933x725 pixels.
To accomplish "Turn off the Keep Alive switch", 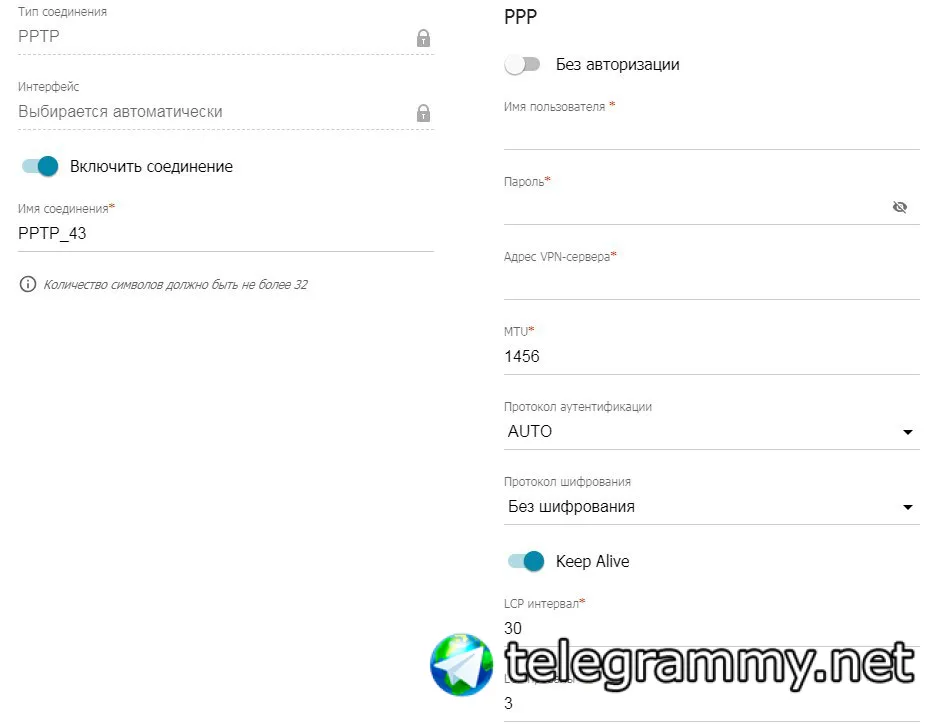I will coord(526,561).
